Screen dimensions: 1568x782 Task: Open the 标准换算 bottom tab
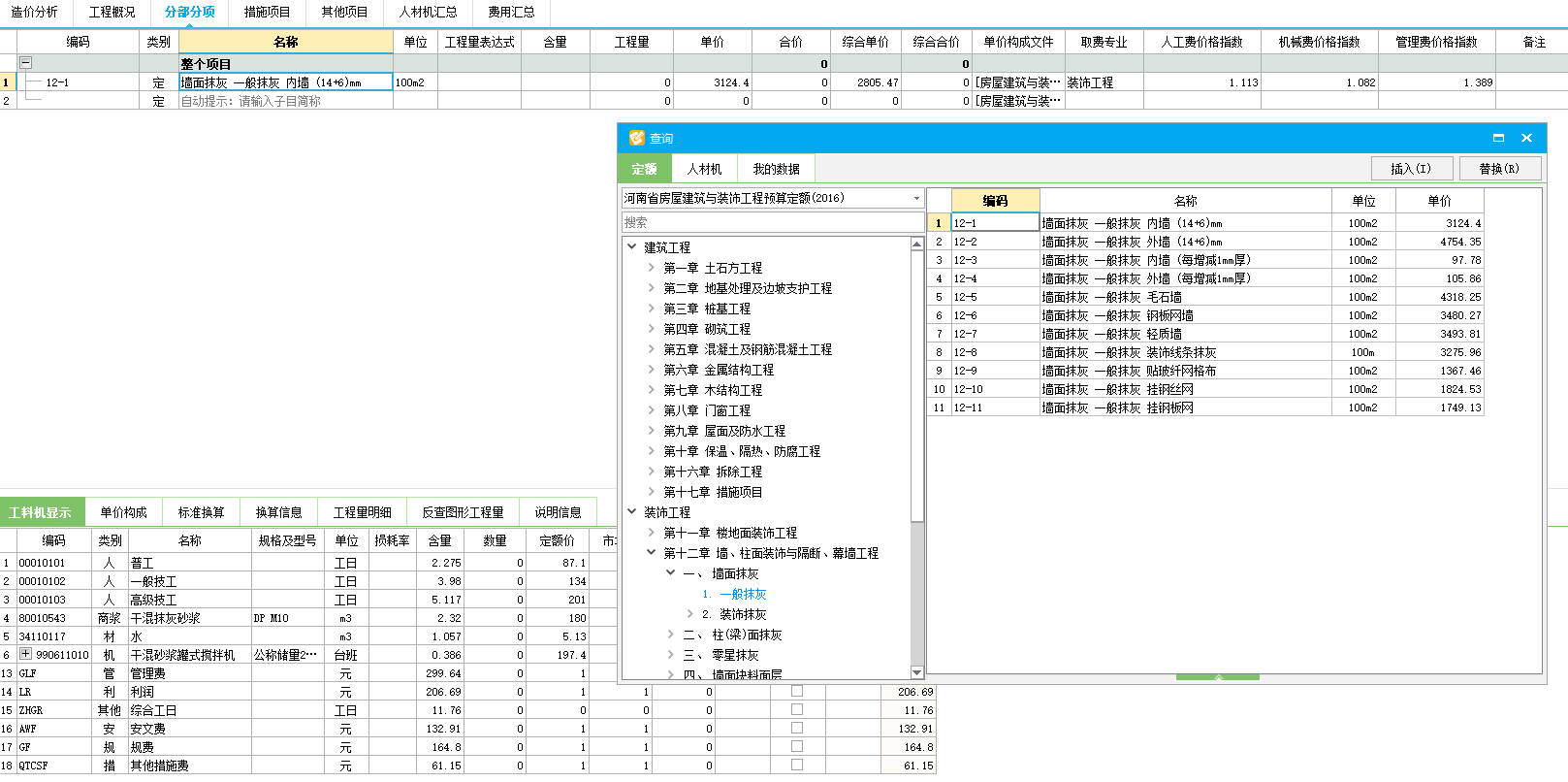point(202,512)
